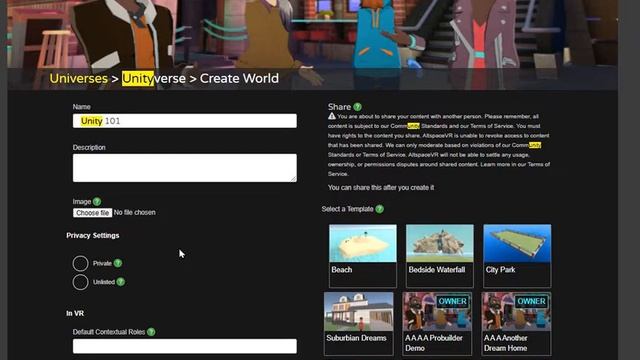
Task: Click into the Description text area
Action: (x=185, y=168)
